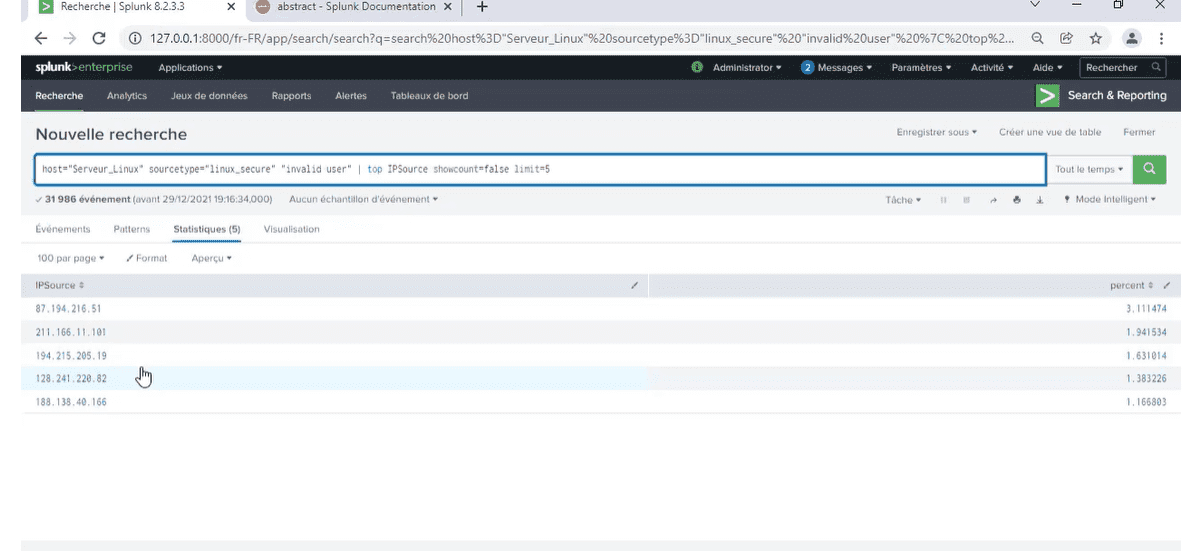Click the green health status indicator icon

697,68
